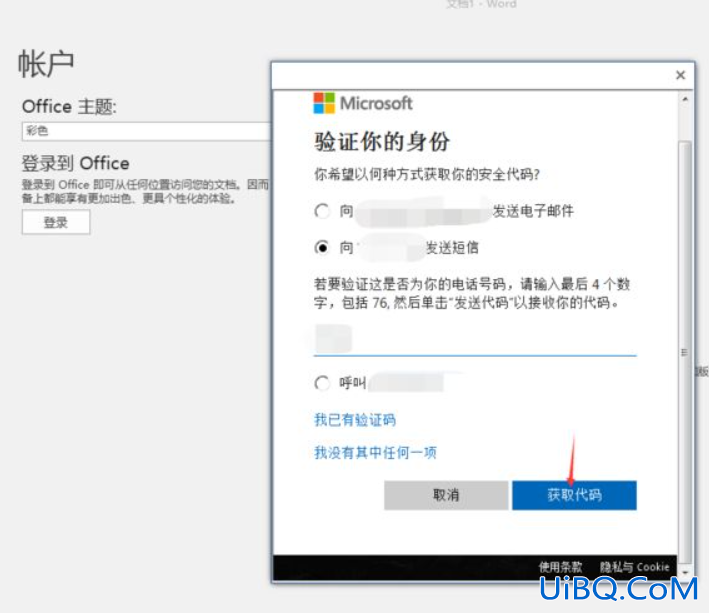The image size is (709, 613).
Task: Select the send SMS (发送短信) radio option
Action: click(x=322, y=247)
